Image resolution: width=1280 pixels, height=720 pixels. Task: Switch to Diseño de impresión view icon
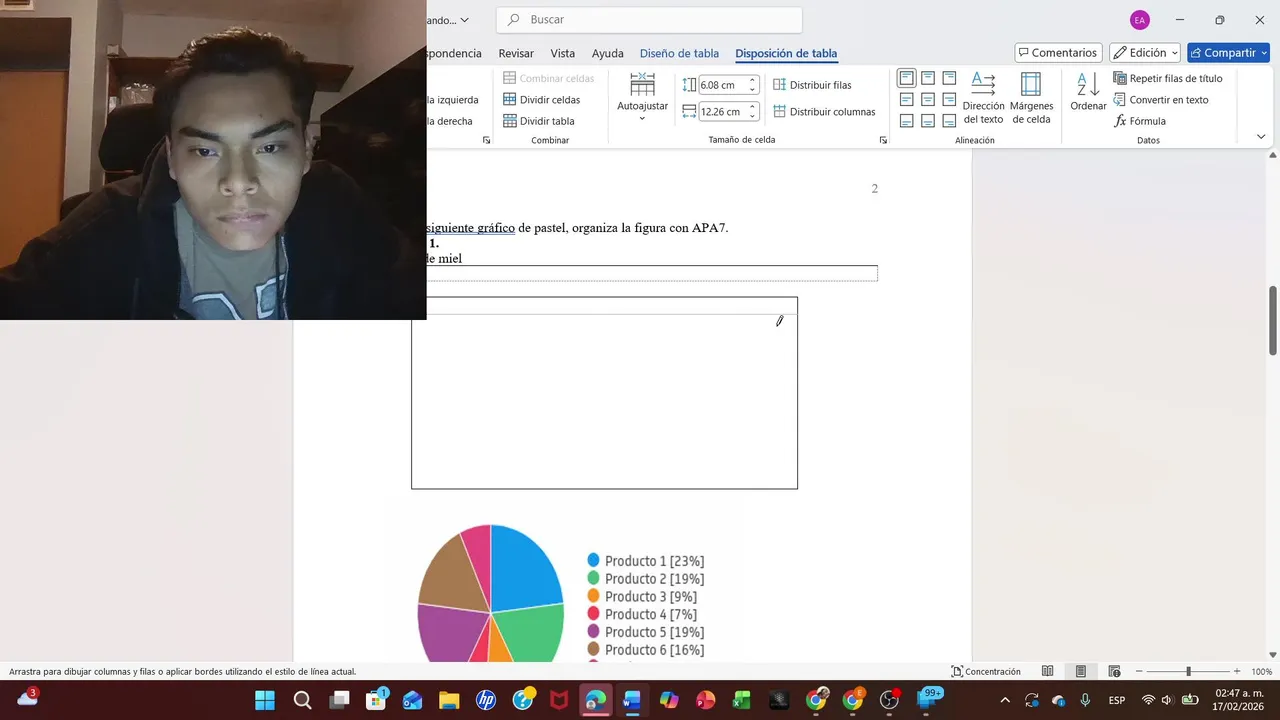(x=1081, y=672)
